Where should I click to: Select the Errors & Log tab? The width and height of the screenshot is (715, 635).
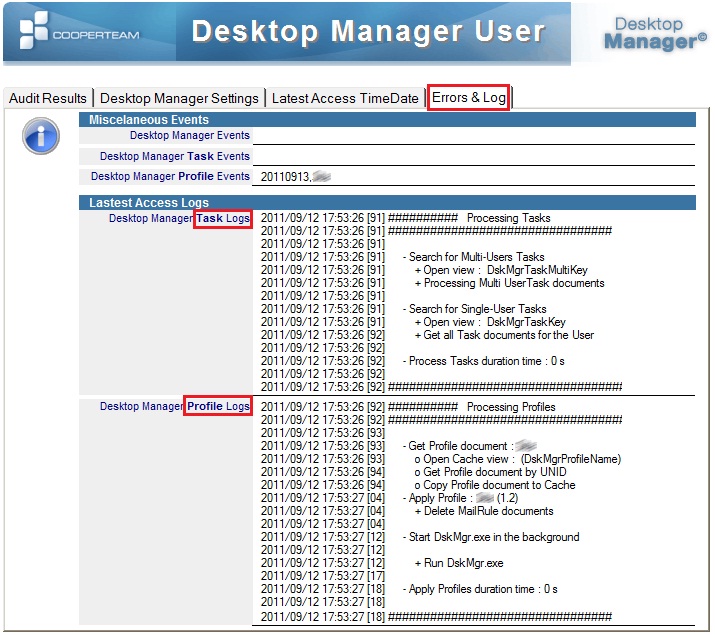[469, 97]
